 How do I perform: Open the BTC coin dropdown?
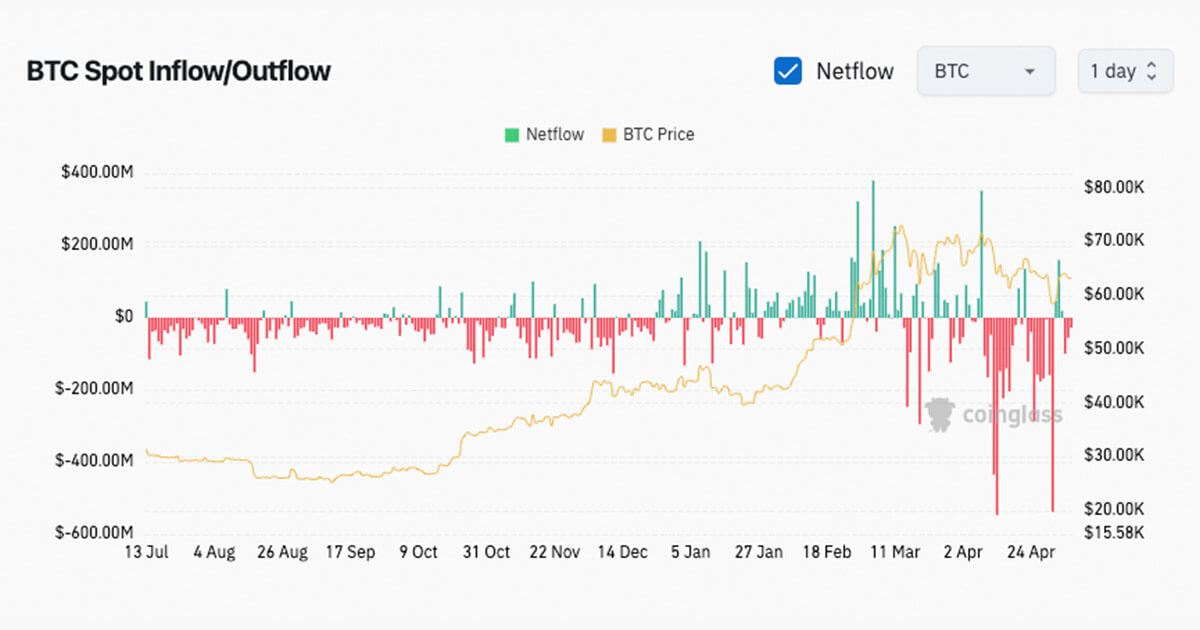click(x=985, y=71)
